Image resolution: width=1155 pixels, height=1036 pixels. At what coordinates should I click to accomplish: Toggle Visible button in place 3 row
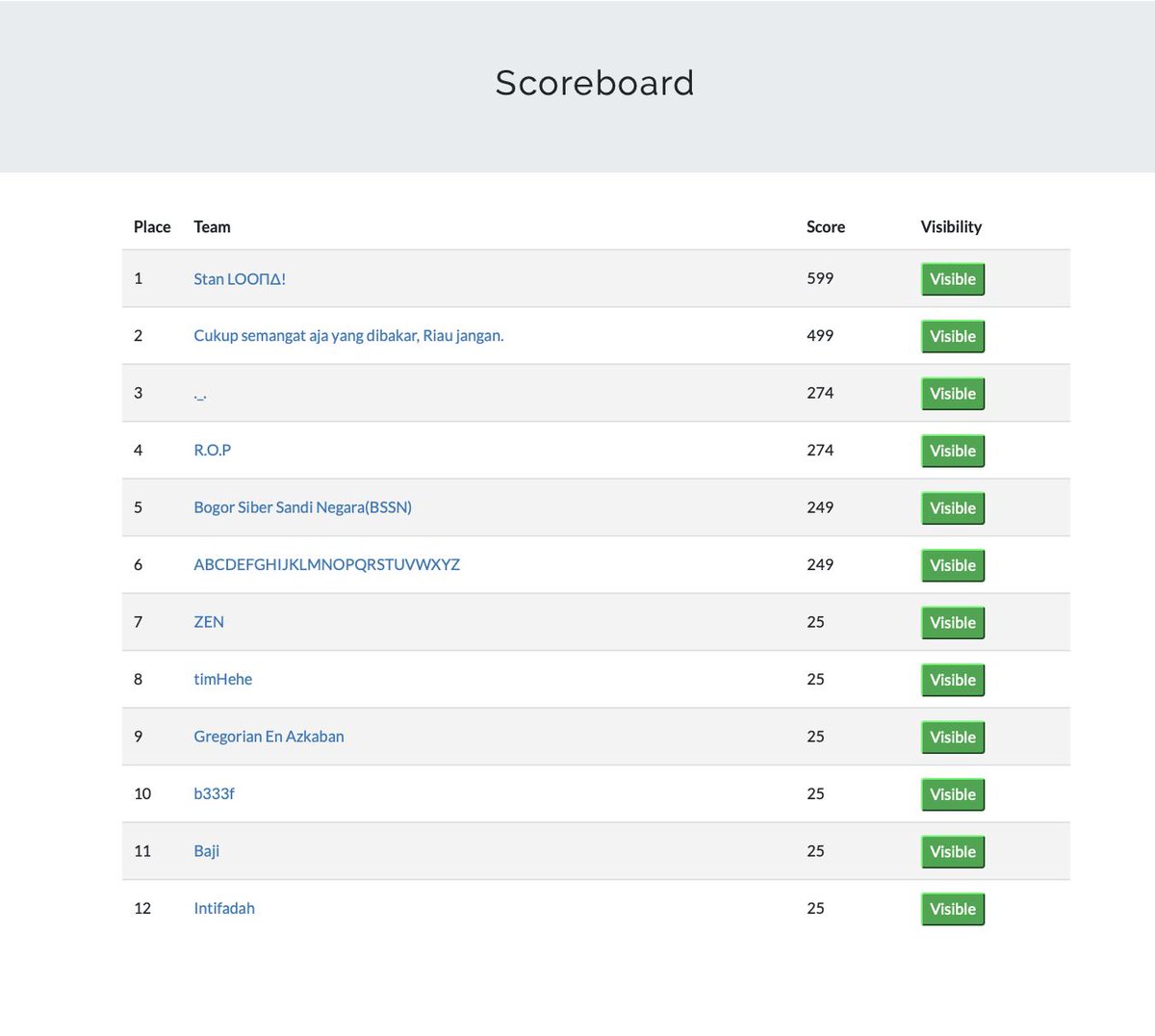click(953, 394)
